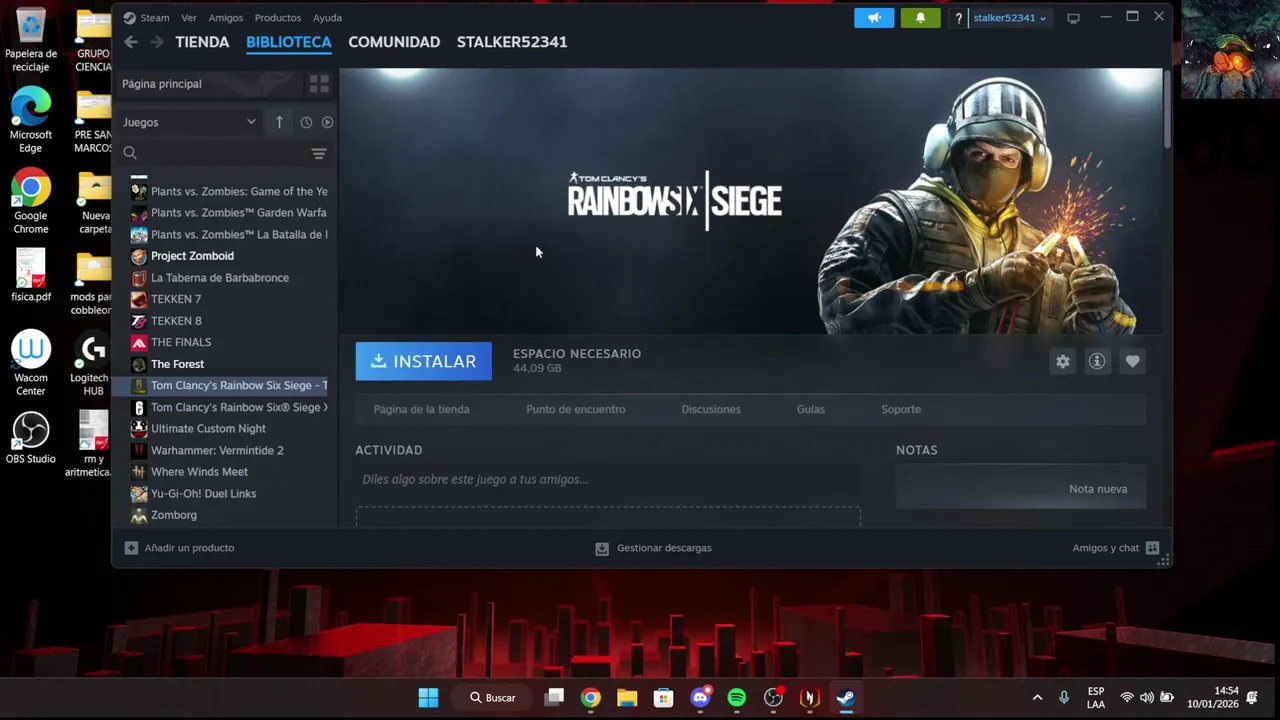Open game settings gear icon
1280x720 pixels.
(x=1063, y=362)
